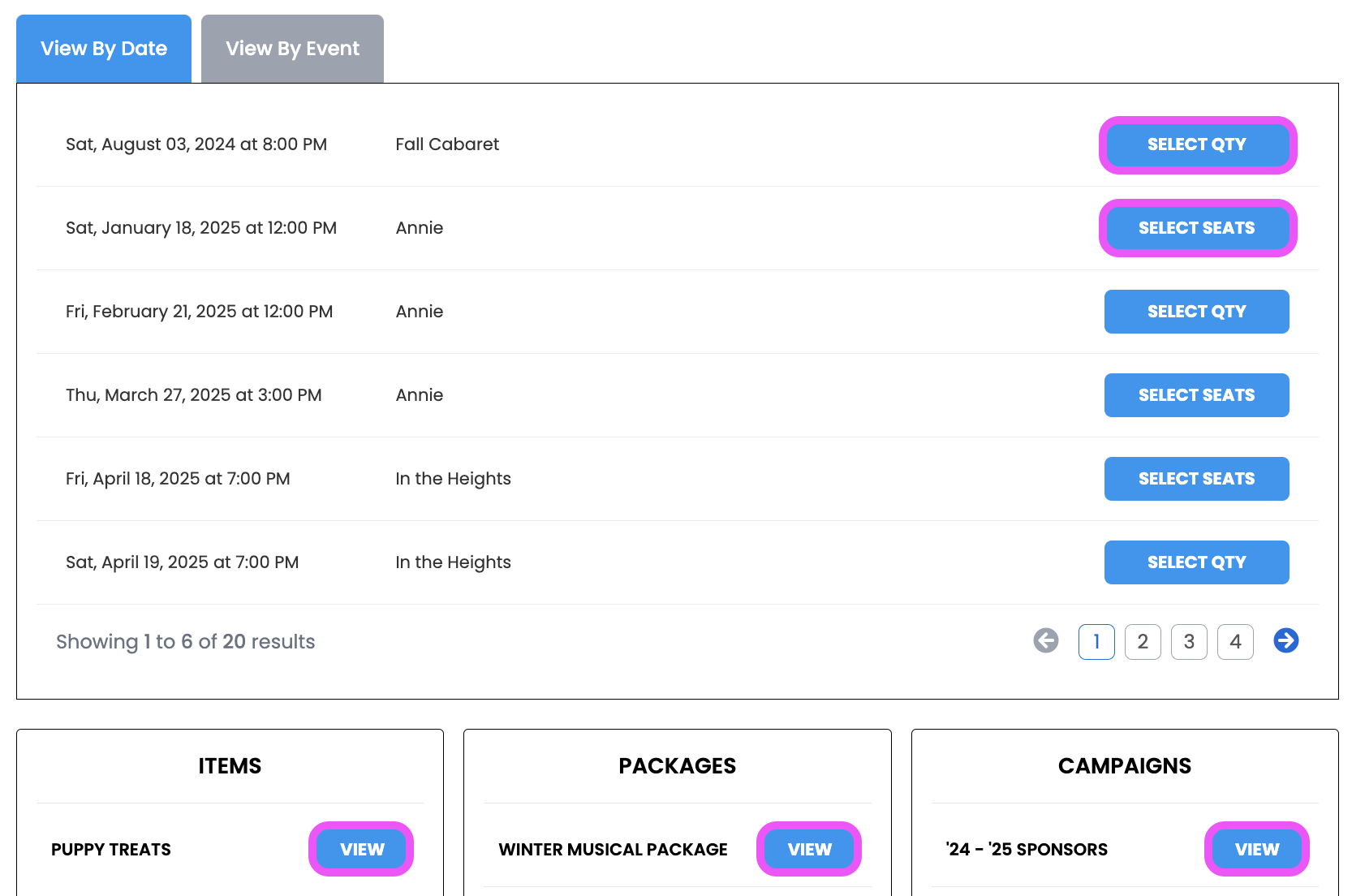Click Select Seats for In the Heights April 18
The width and height of the screenshot is (1352, 896).
pyautogui.click(x=1197, y=479)
